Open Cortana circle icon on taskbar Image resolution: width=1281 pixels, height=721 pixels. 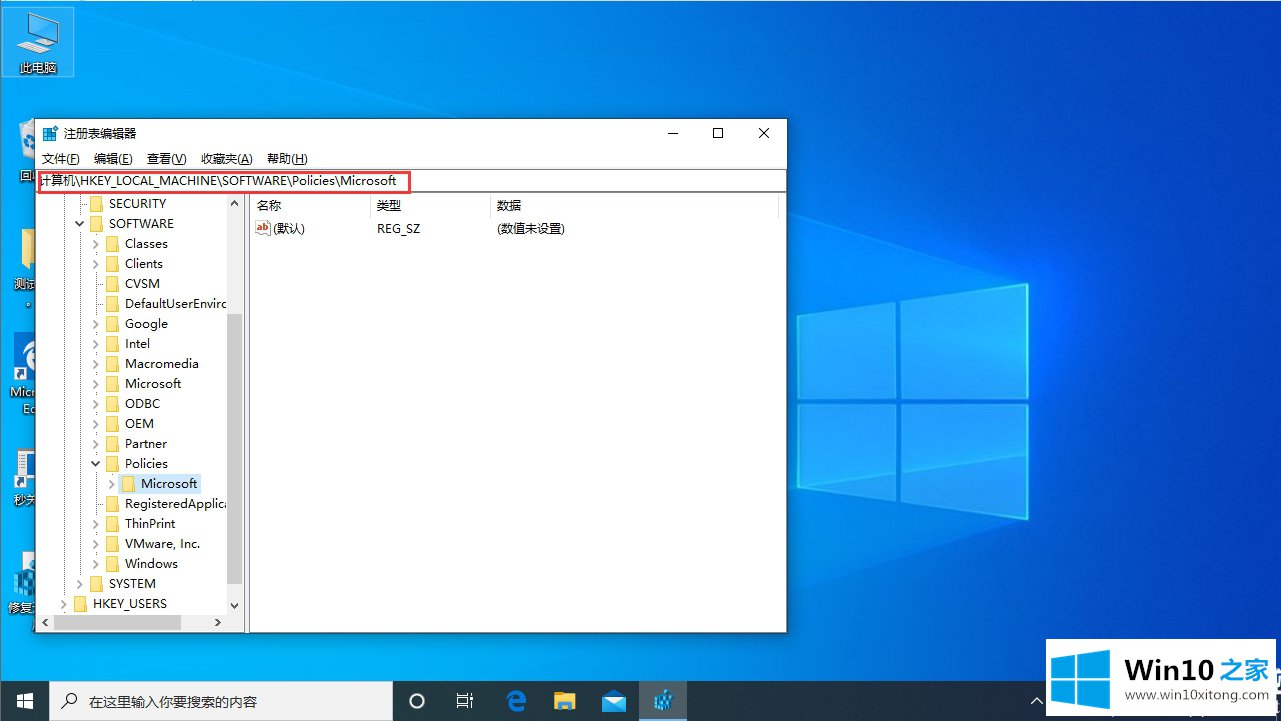(x=418, y=701)
